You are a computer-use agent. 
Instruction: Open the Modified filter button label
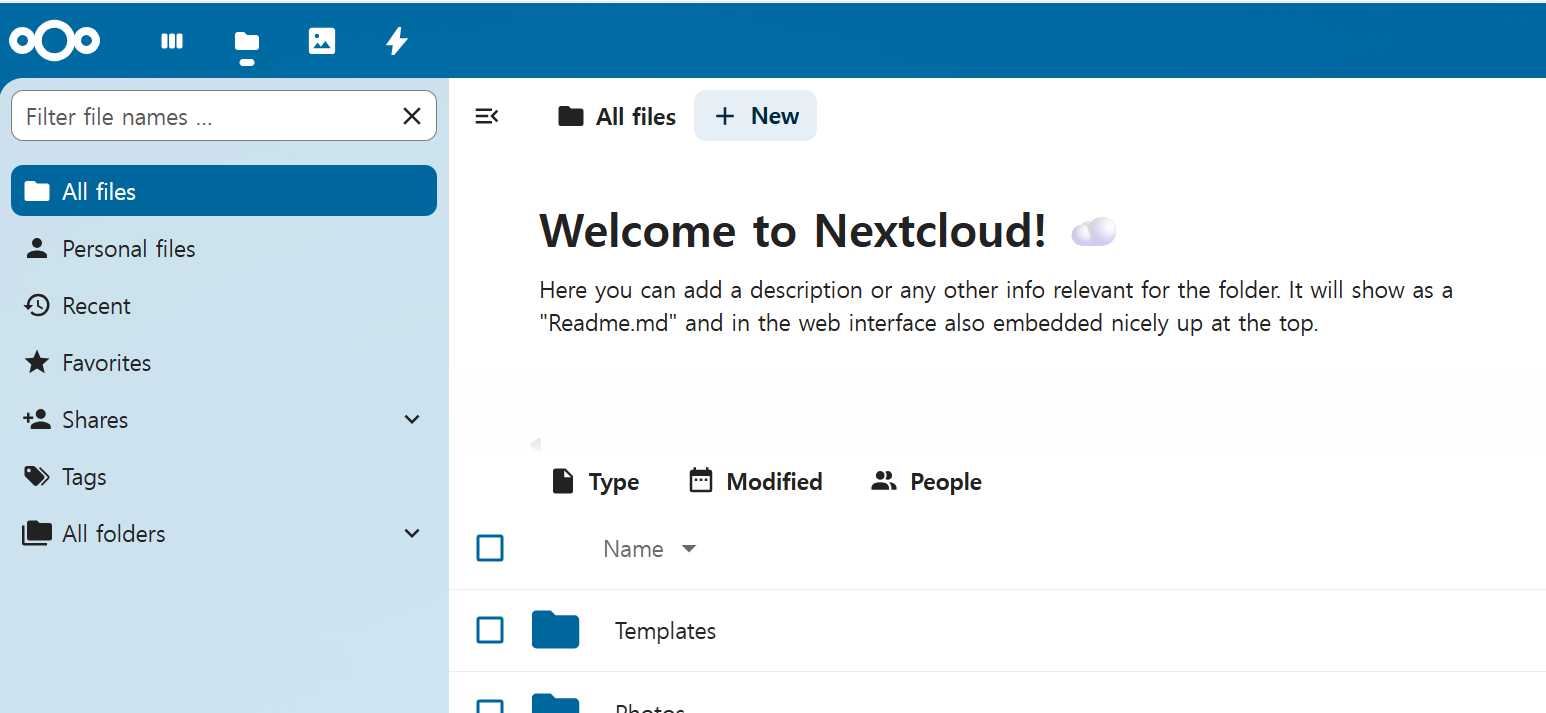click(x=775, y=482)
